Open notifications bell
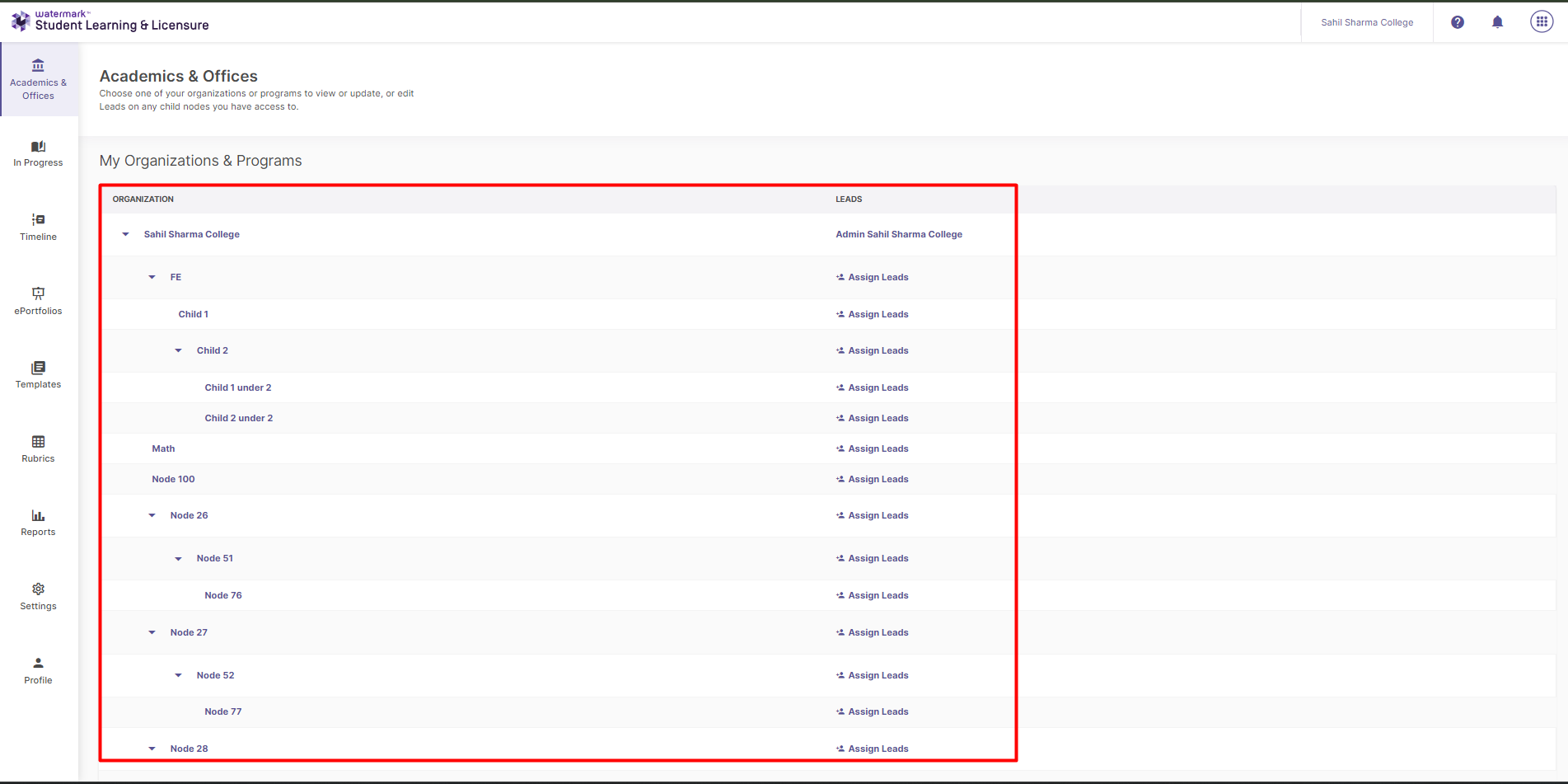 [1498, 22]
